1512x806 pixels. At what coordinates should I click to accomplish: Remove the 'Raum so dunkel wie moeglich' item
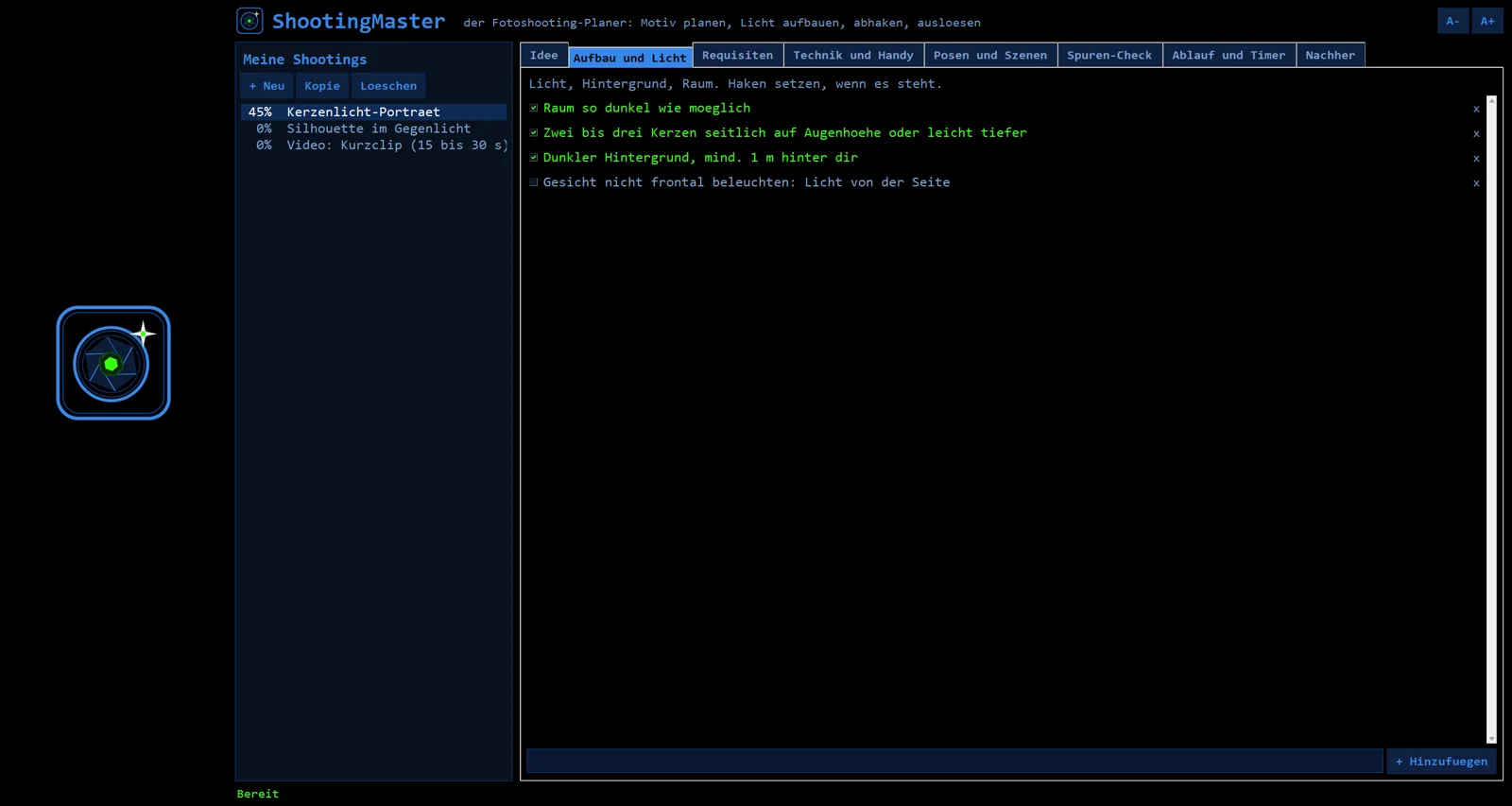(1476, 109)
